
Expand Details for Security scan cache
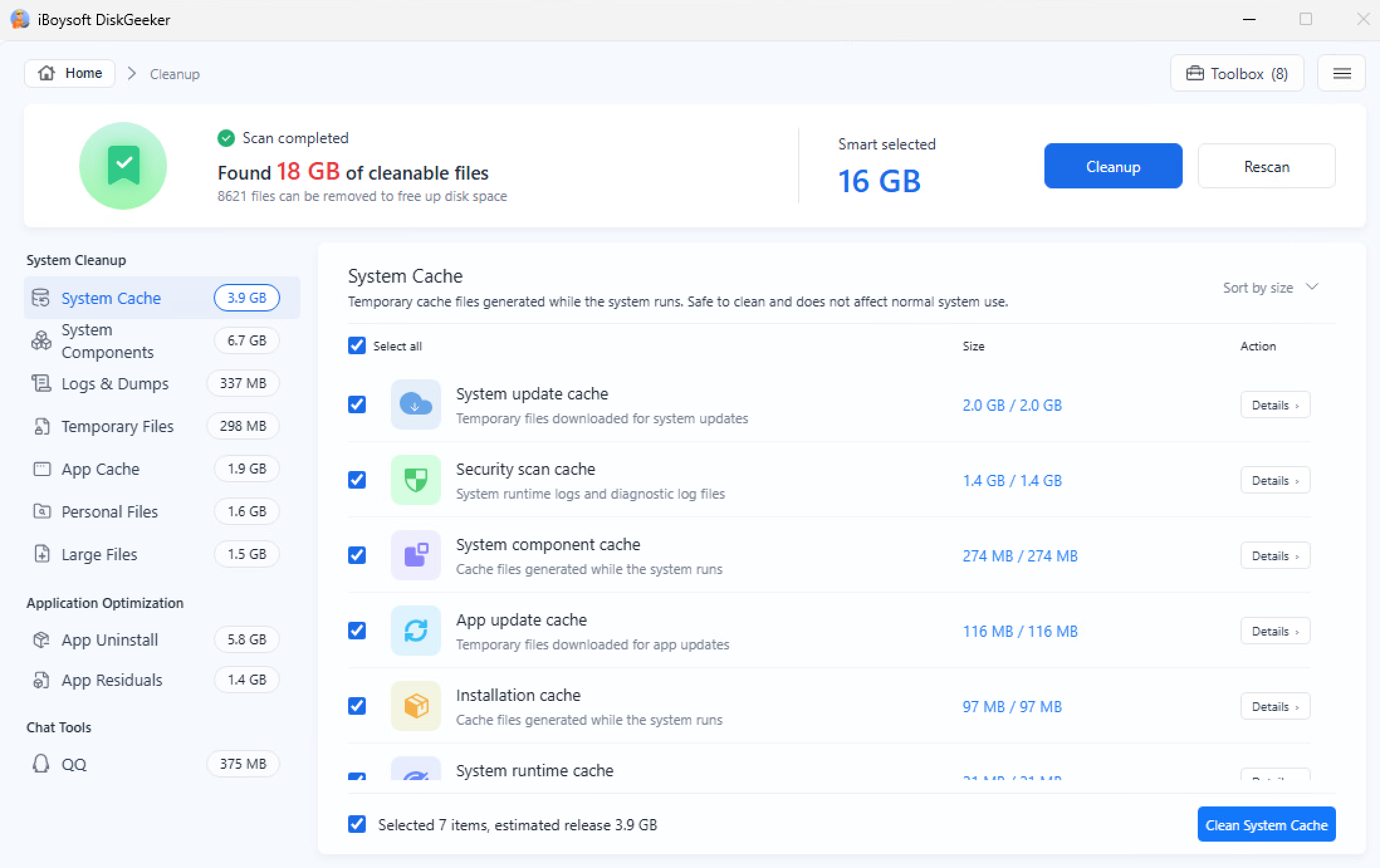pyautogui.click(x=1275, y=480)
